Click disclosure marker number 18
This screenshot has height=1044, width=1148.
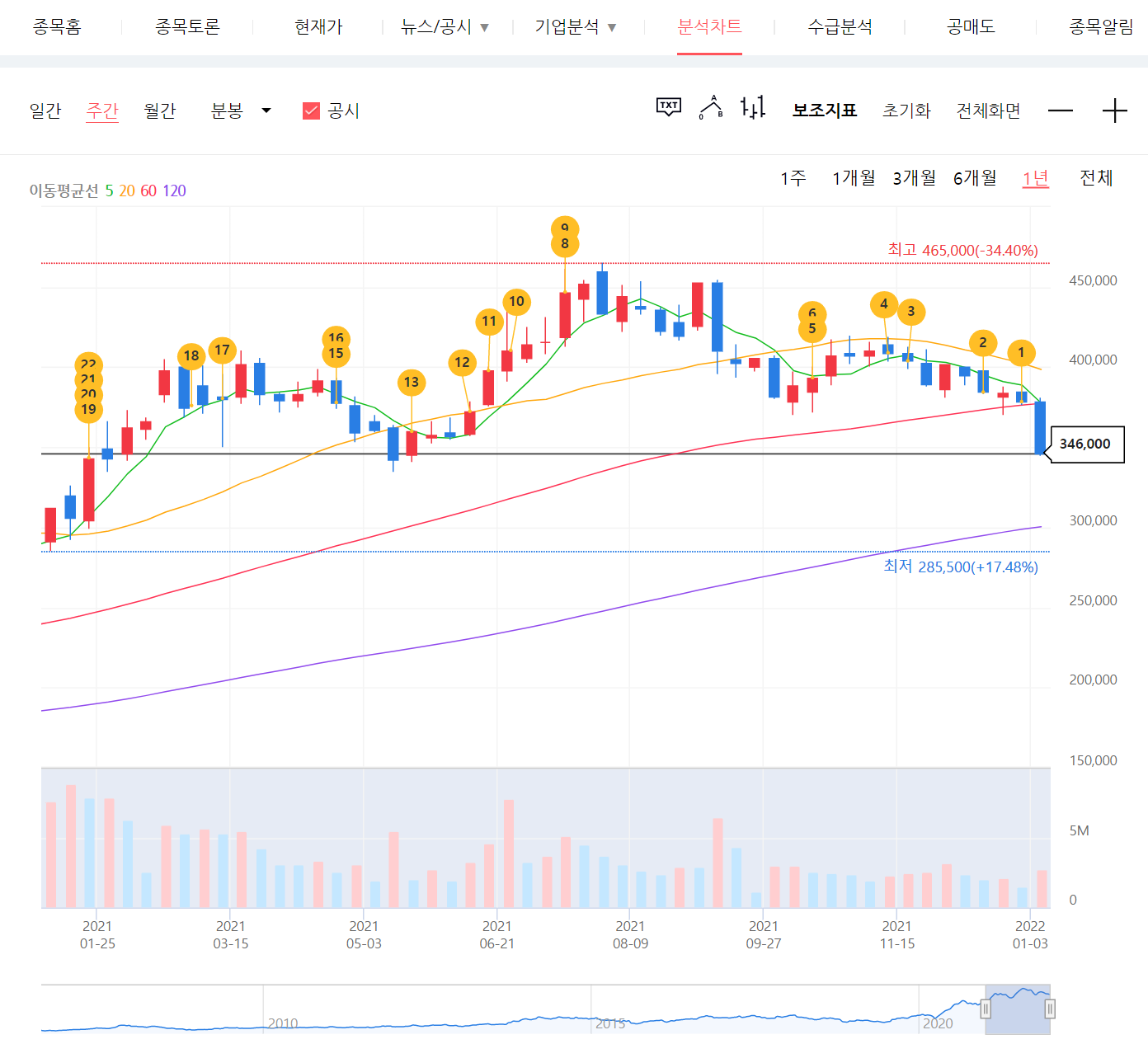(191, 356)
